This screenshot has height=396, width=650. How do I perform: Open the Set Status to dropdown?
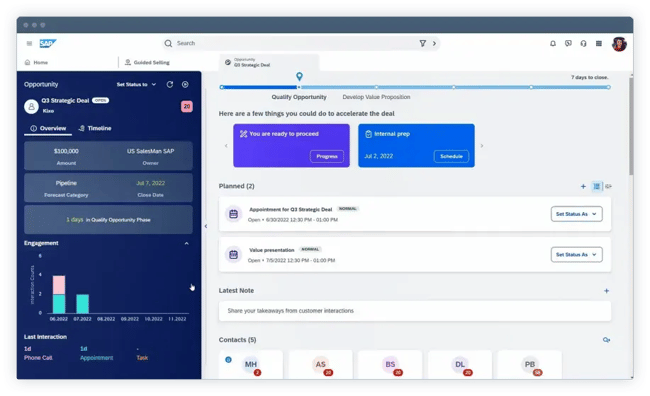coord(136,84)
